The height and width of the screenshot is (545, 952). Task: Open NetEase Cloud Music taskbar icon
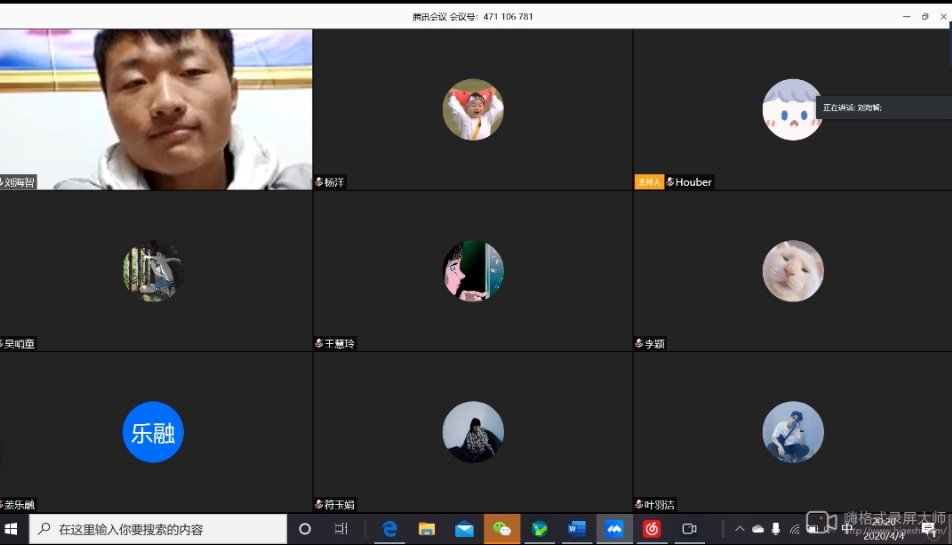[652, 529]
